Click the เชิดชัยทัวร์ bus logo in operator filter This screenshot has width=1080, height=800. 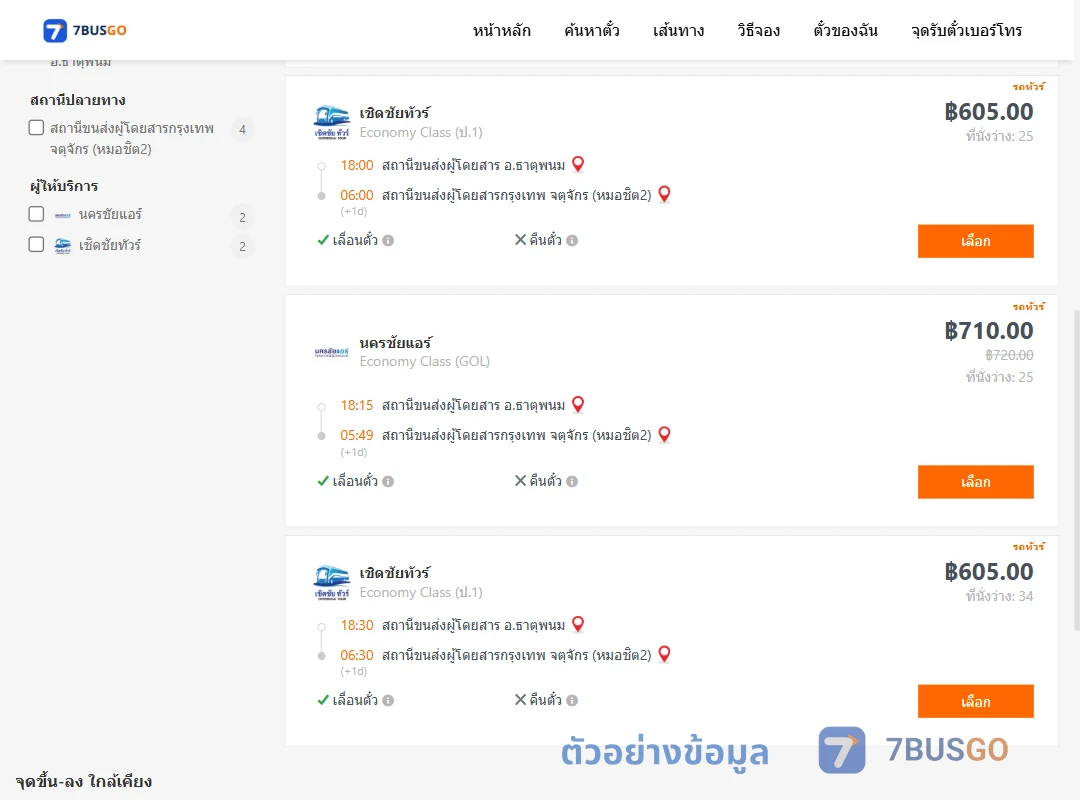(x=63, y=245)
